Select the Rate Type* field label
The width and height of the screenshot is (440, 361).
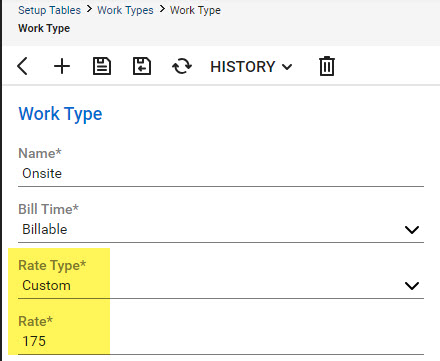pyautogui.click(x=52, y=266)
